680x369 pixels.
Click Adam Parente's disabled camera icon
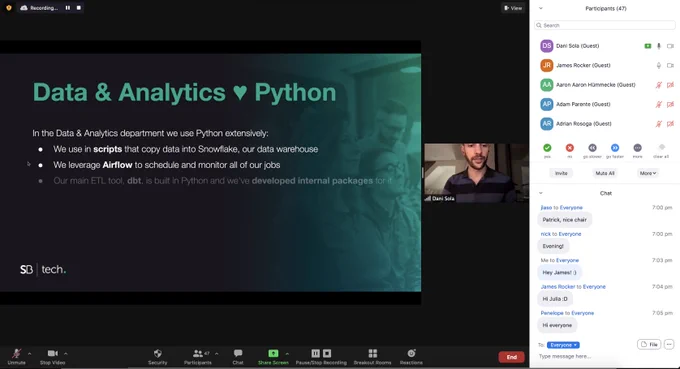tap(670, 104)
